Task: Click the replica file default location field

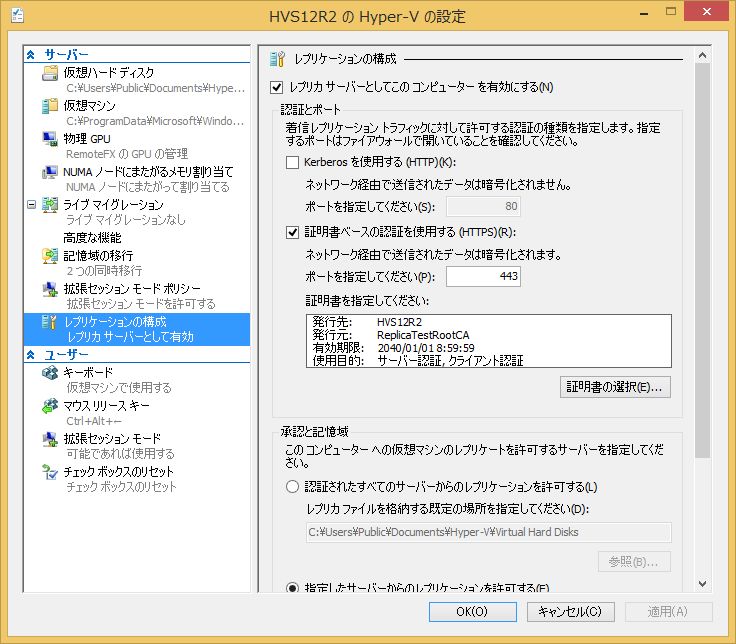Action: [489, 532]
